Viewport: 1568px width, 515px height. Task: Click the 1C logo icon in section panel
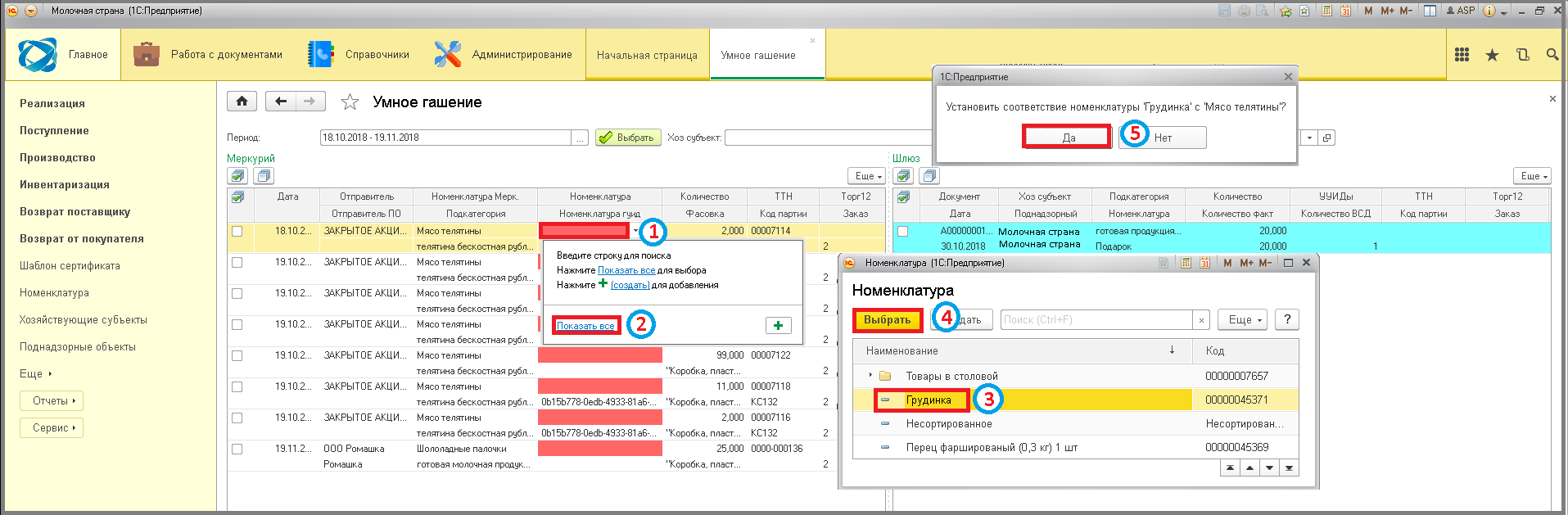(38, 55)
